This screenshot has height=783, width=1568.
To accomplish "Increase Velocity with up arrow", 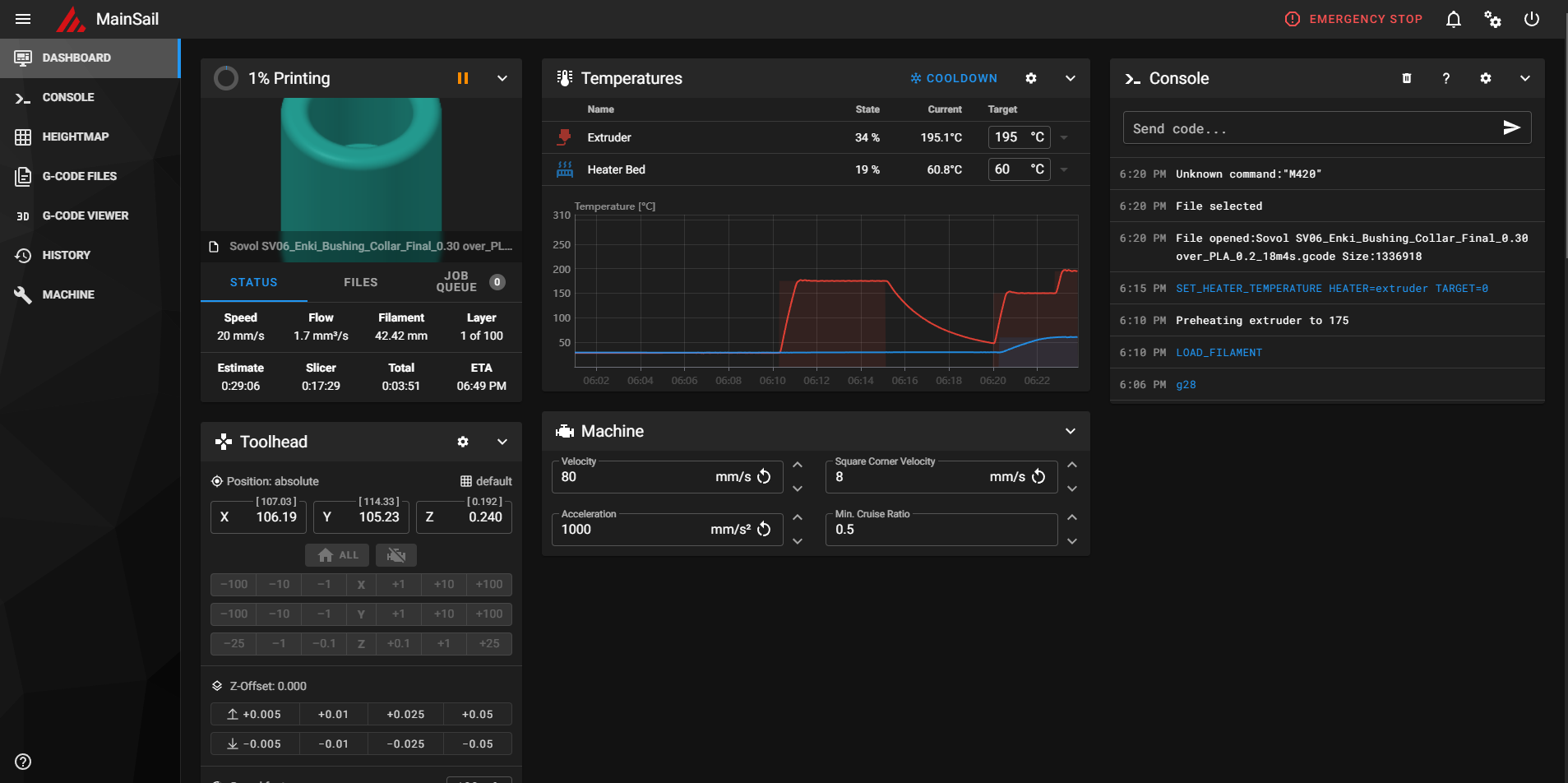I will click(x=797, y=466).
